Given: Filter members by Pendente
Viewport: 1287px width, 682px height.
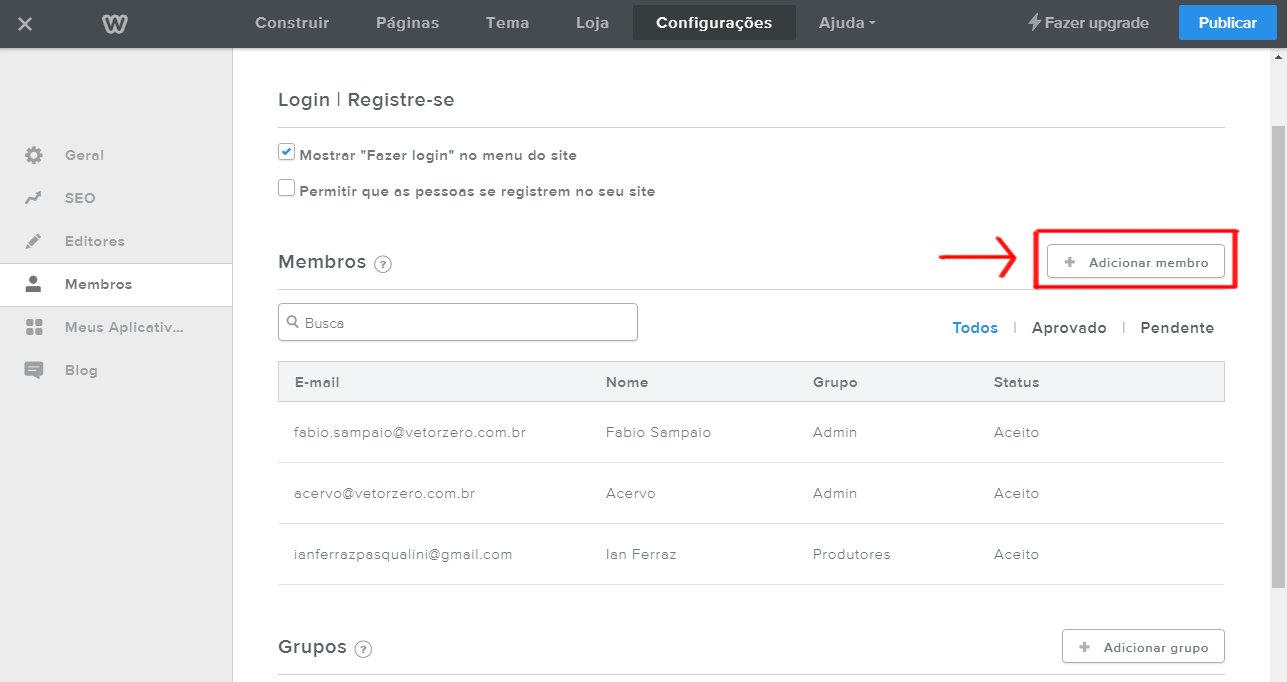Looking at the screenshot, I should click(1177, 328).
